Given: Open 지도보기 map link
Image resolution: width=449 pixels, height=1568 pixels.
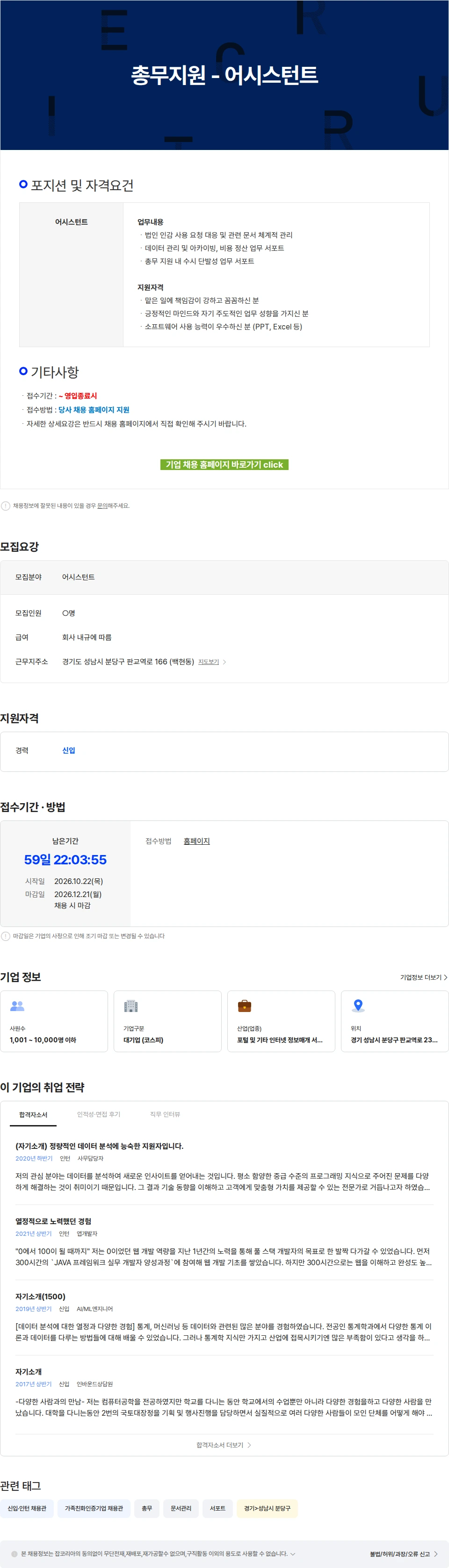Looking at the screenshot, I should 208,662.
